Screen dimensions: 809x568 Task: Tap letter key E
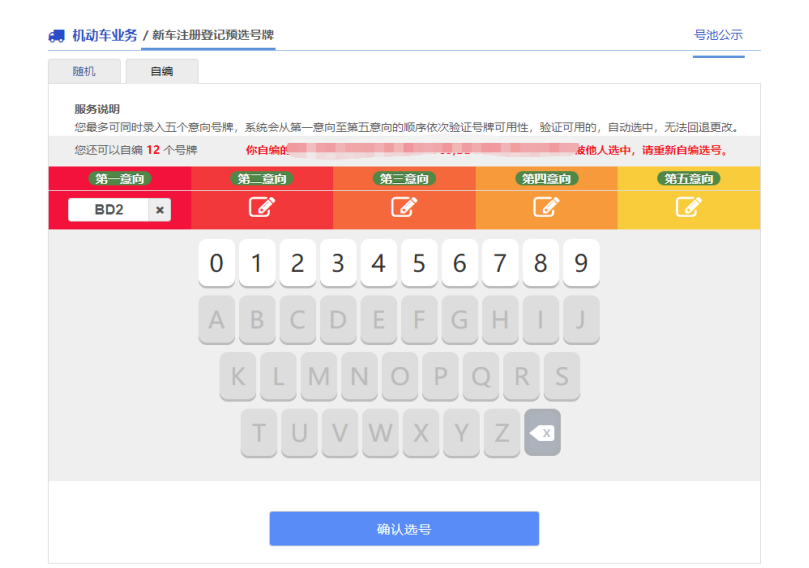pyautogui.click(x=379, y=320)
